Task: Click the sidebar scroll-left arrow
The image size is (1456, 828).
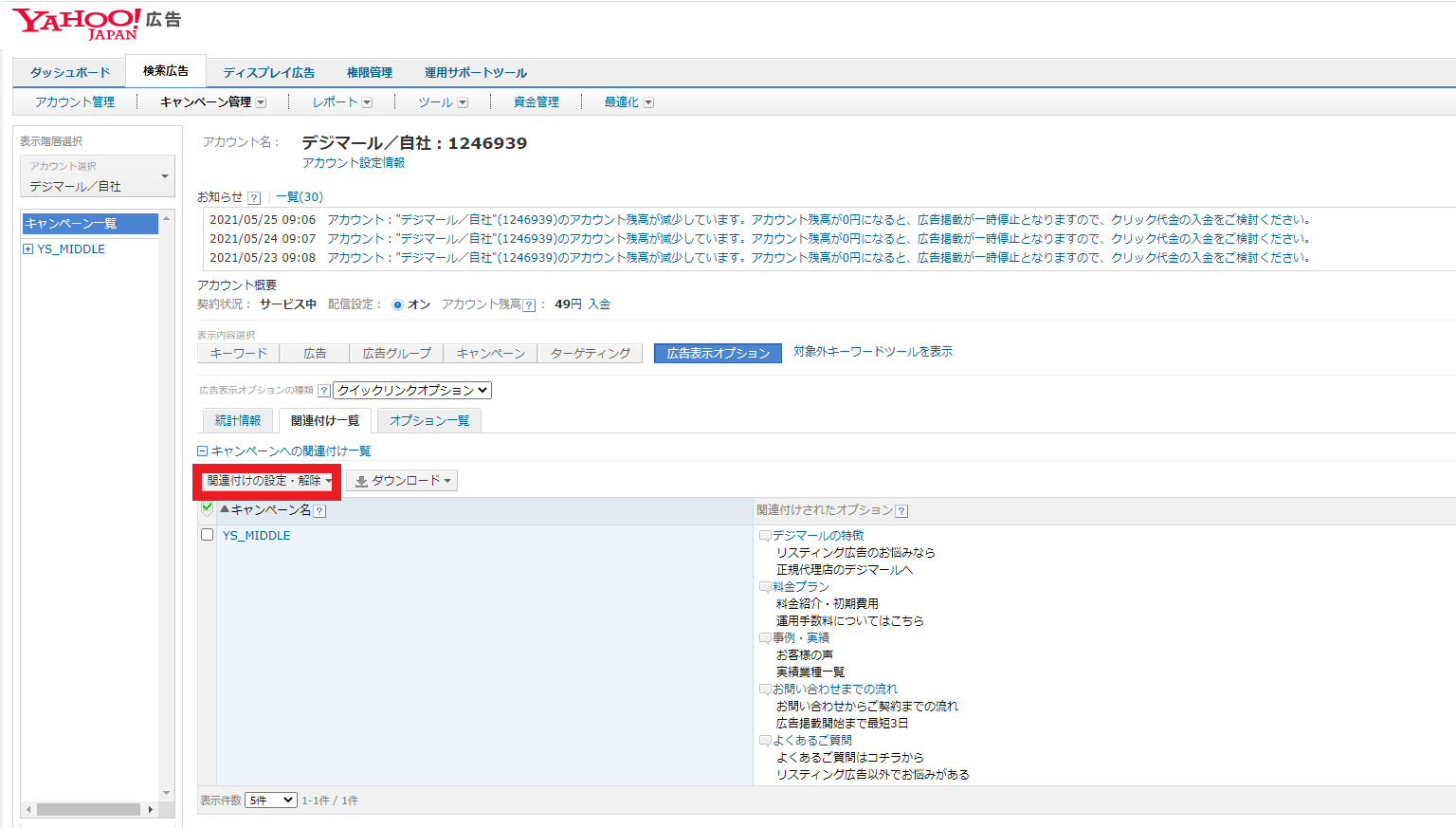Action: point(28,810)
